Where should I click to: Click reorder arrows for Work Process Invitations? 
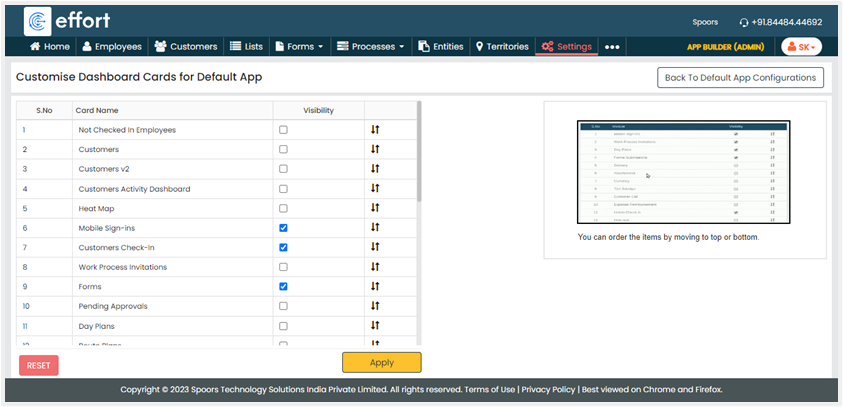tap(375, 267)
